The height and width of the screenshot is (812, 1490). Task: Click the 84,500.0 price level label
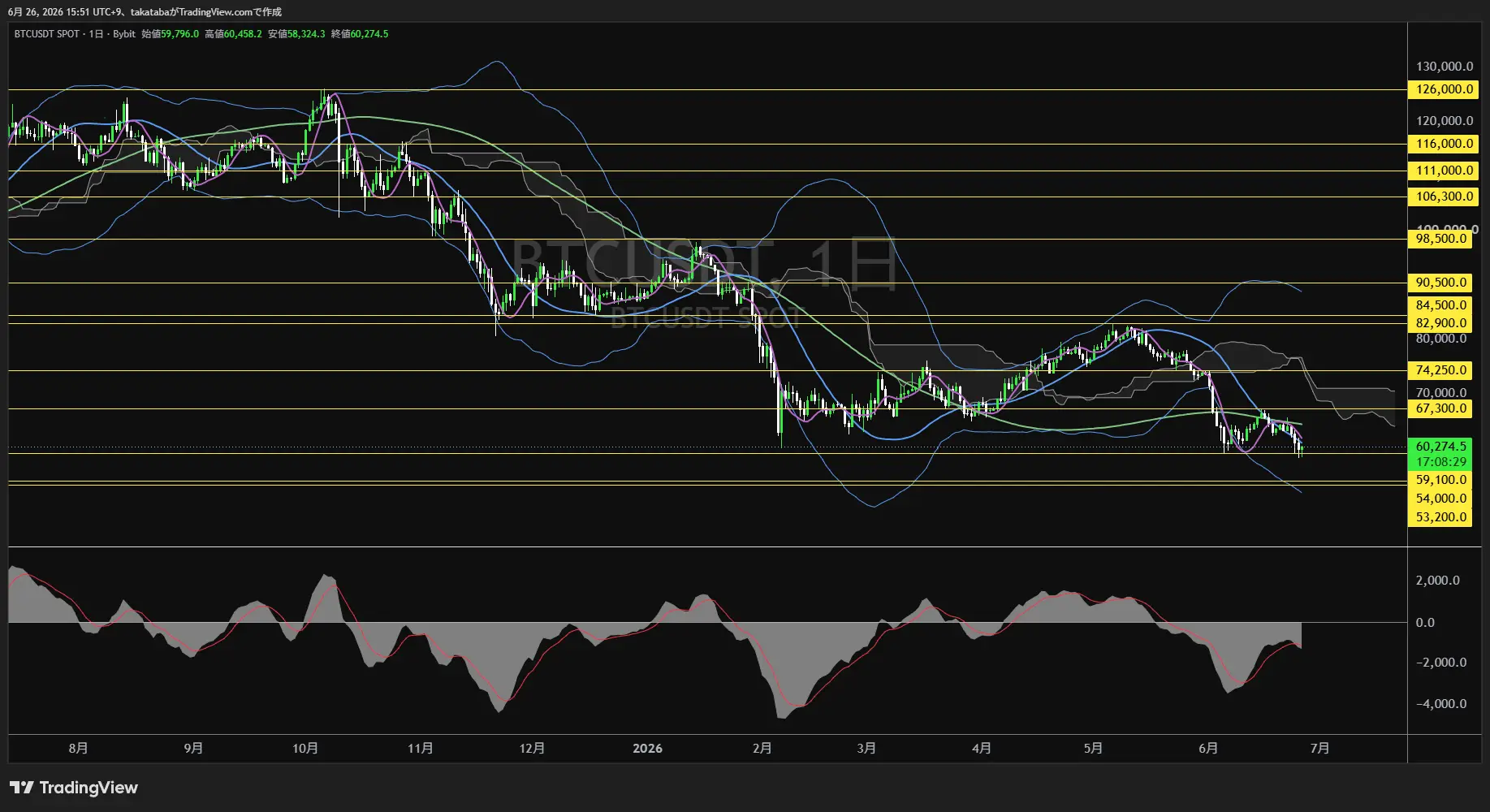[1440, 305]
